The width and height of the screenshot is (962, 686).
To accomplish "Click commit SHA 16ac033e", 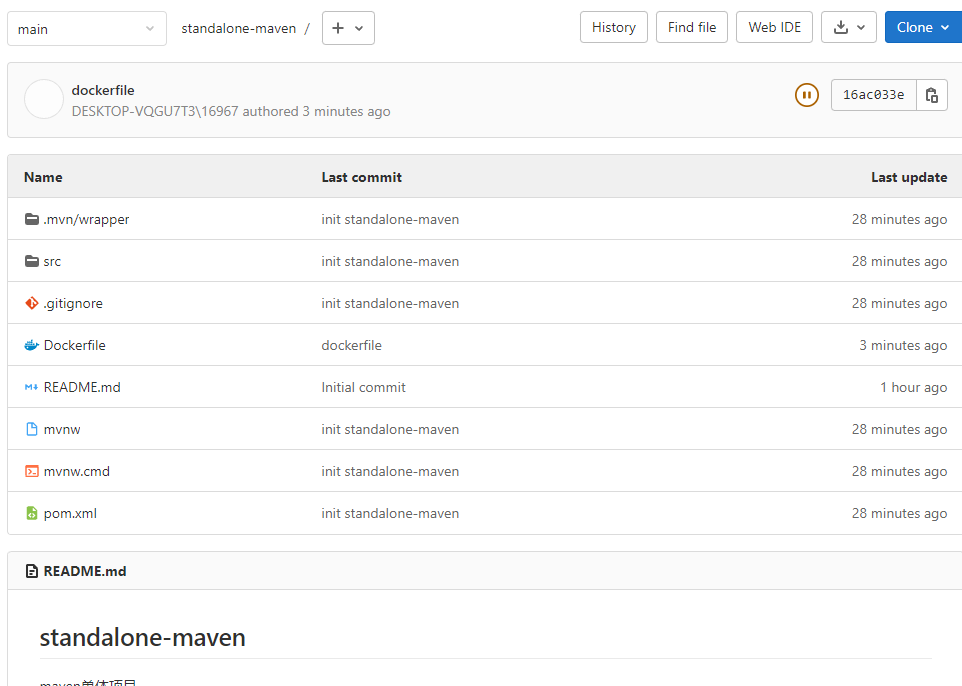I will click(874, 95).
